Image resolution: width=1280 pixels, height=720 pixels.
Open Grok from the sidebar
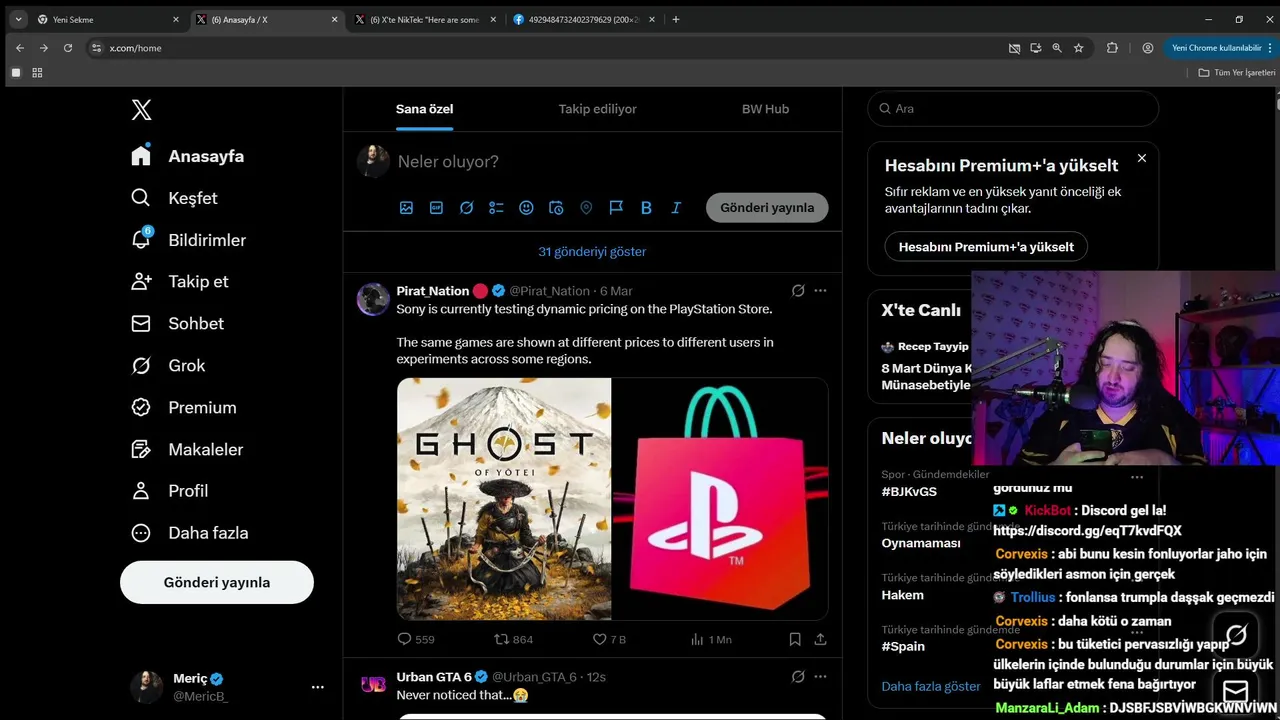(x=168, y=365)
